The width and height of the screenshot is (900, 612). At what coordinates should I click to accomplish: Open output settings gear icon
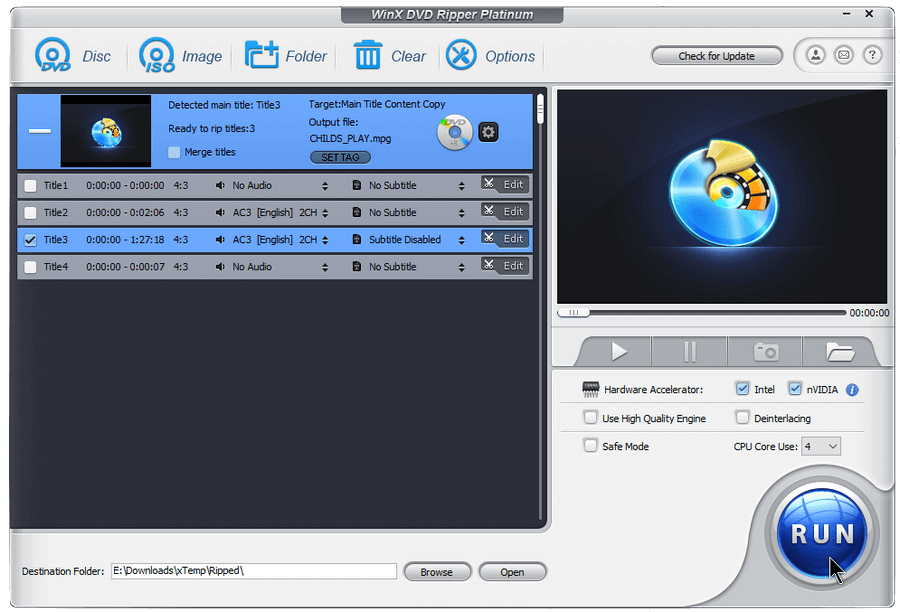click(488, 132)
